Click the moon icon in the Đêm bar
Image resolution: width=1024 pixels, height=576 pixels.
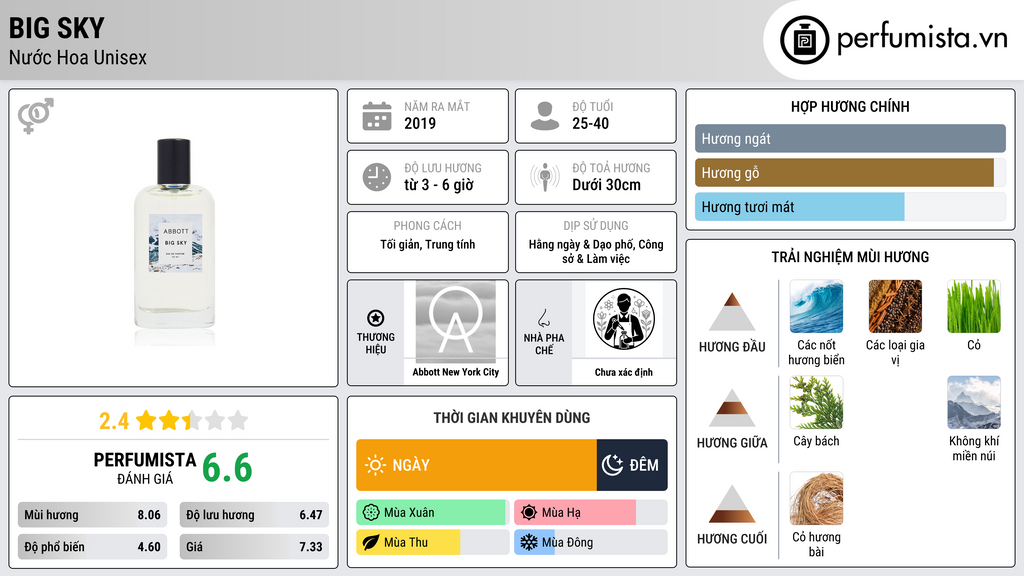tap(612, 465)
